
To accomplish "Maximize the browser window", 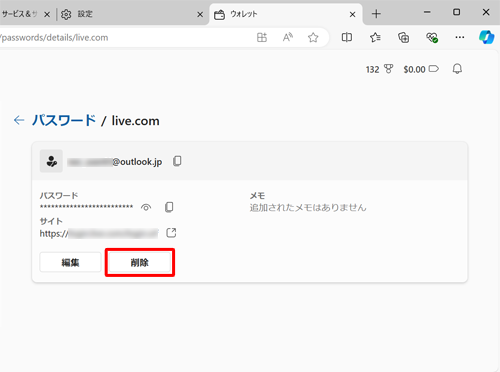I will pyautogui.click(x=456, y=12).
